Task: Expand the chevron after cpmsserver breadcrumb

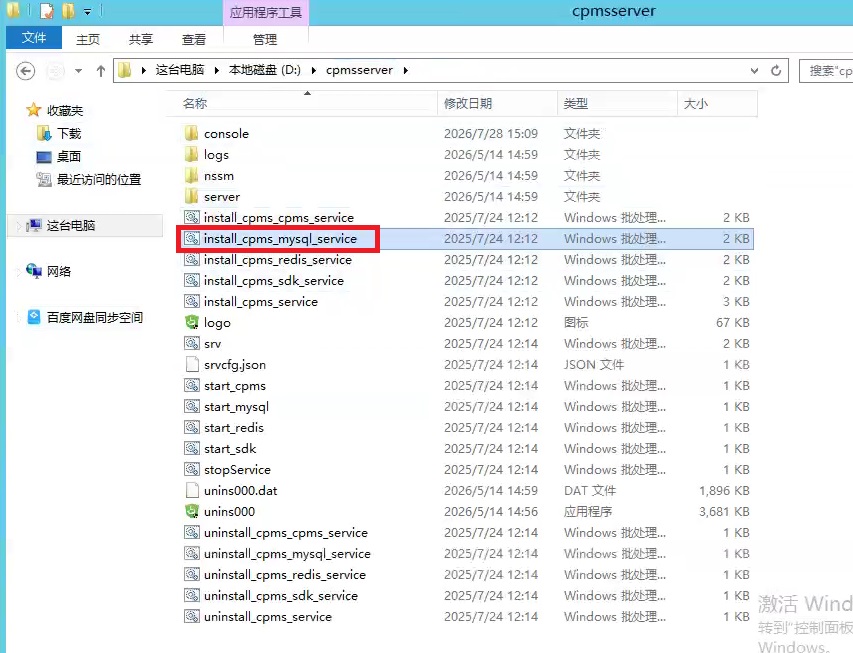Action: [406, 70]
